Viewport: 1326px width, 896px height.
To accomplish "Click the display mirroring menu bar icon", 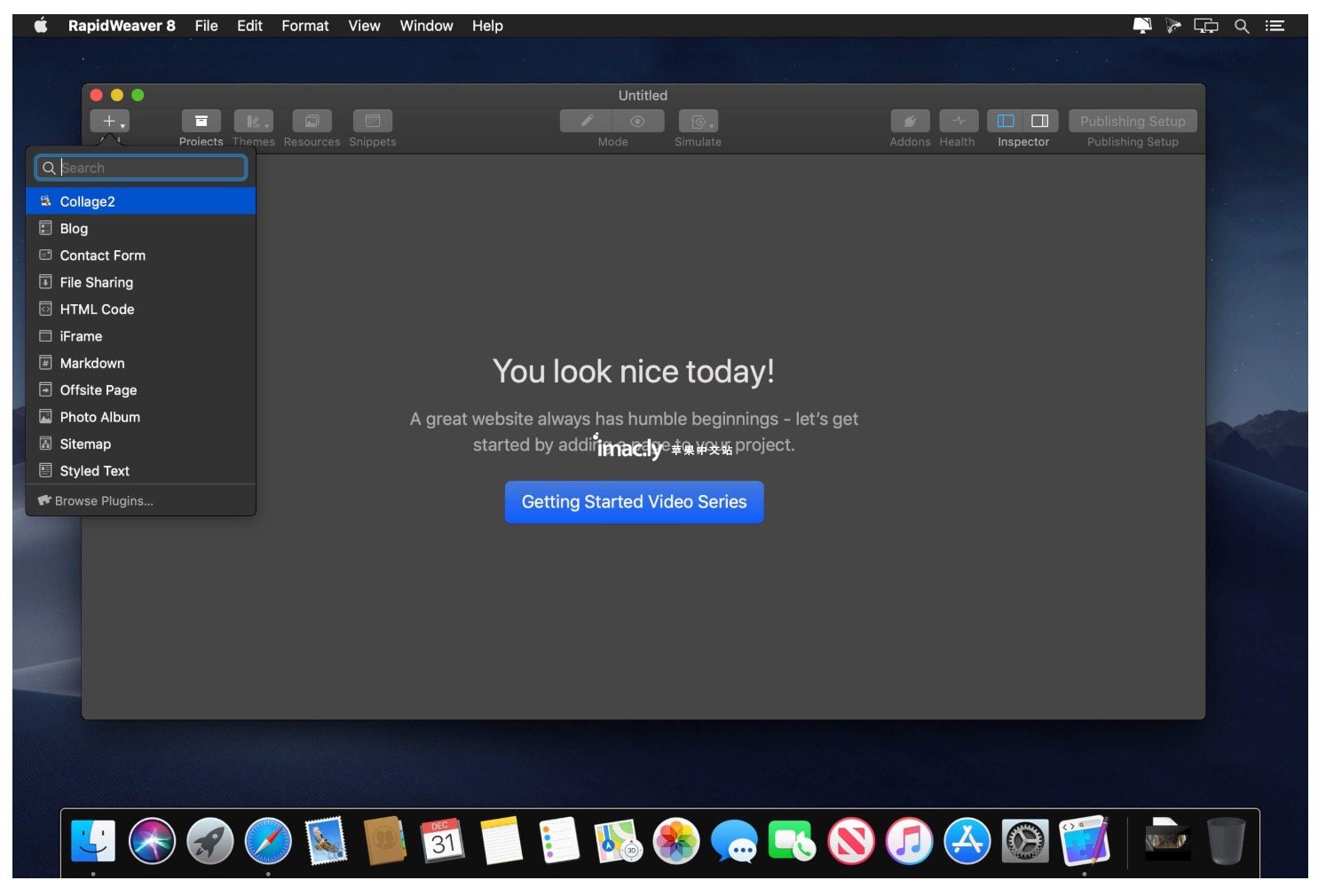I will tap(1205, 26).
